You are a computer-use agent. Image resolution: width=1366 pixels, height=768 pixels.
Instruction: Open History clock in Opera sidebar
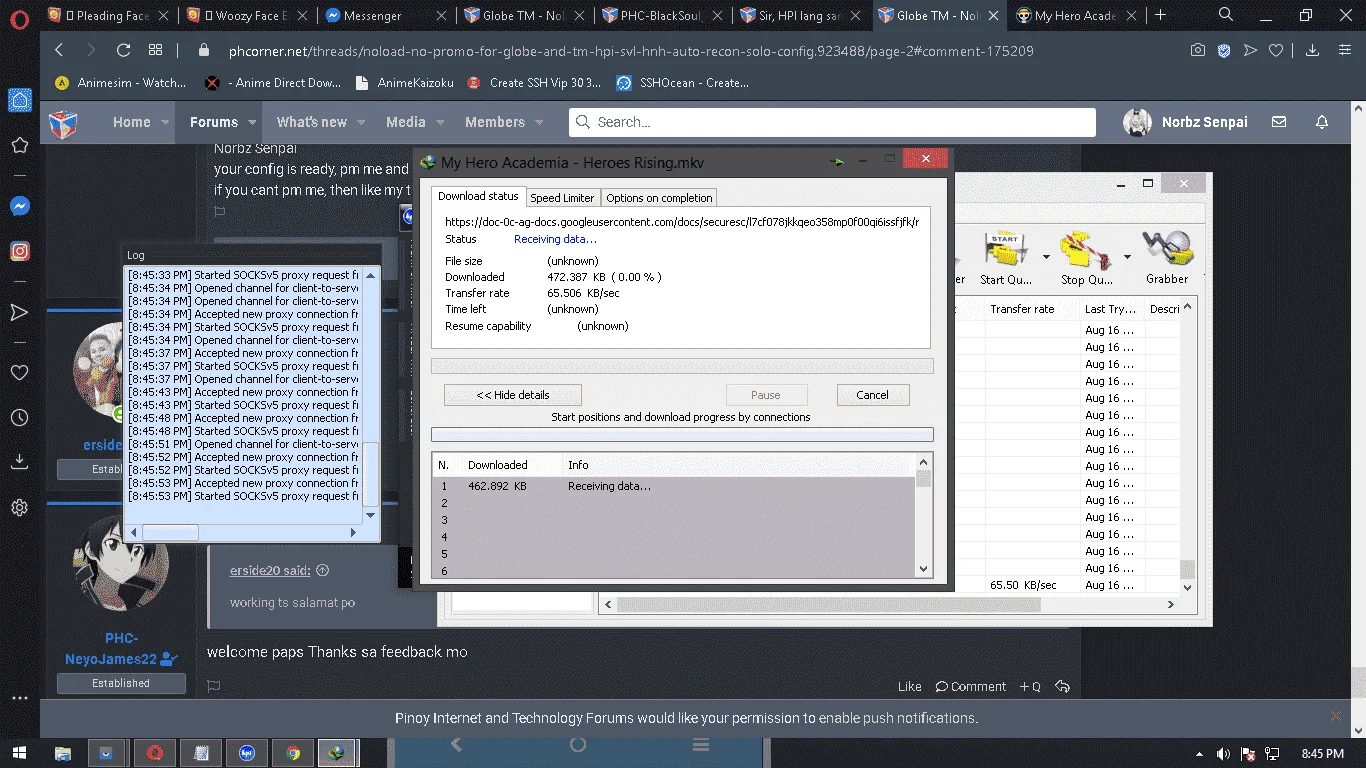tap(19, 417)
